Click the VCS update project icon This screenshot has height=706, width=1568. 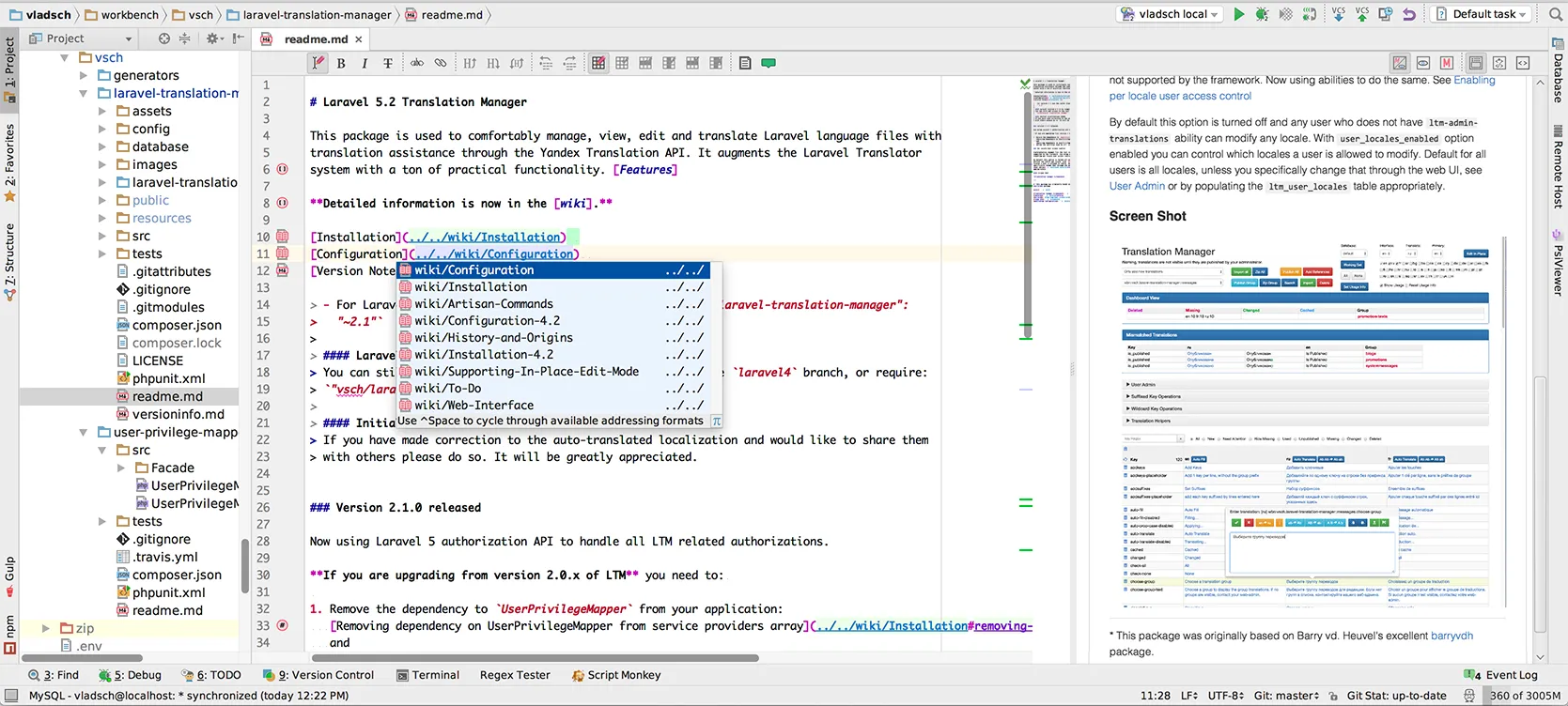1338,14
